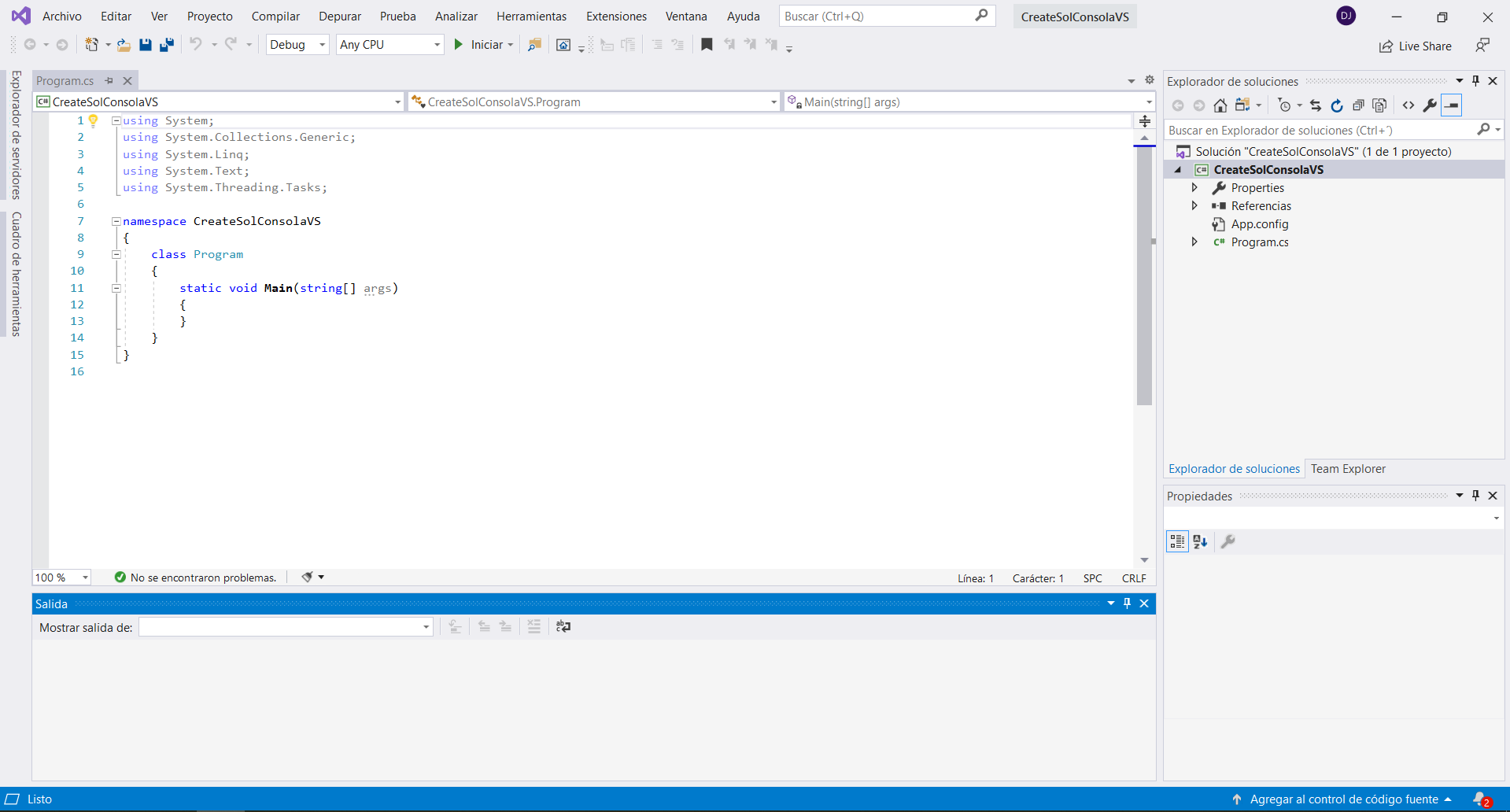Click the Home icon in Solution Explorer
1510x812 pixels.
1220,105
